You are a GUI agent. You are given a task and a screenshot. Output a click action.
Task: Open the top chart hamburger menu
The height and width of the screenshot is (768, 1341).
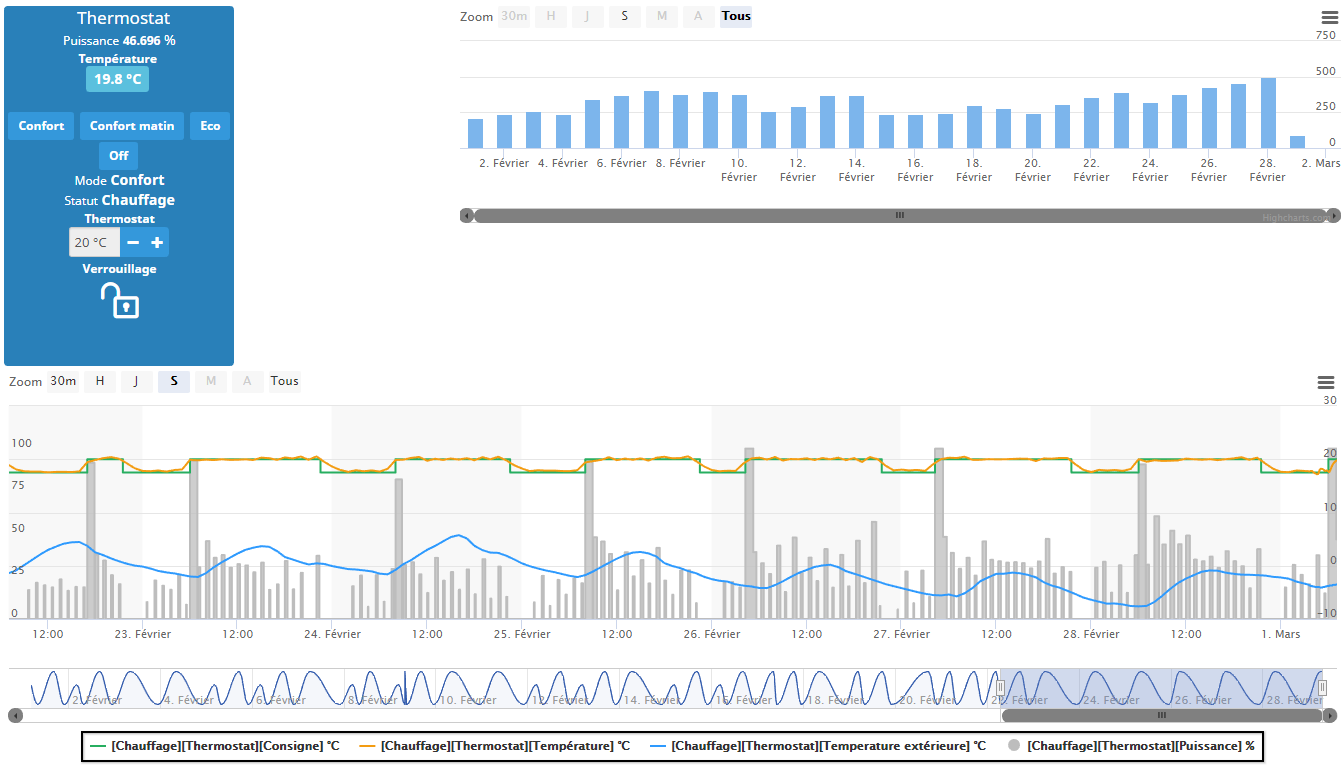pos(1329,17)
